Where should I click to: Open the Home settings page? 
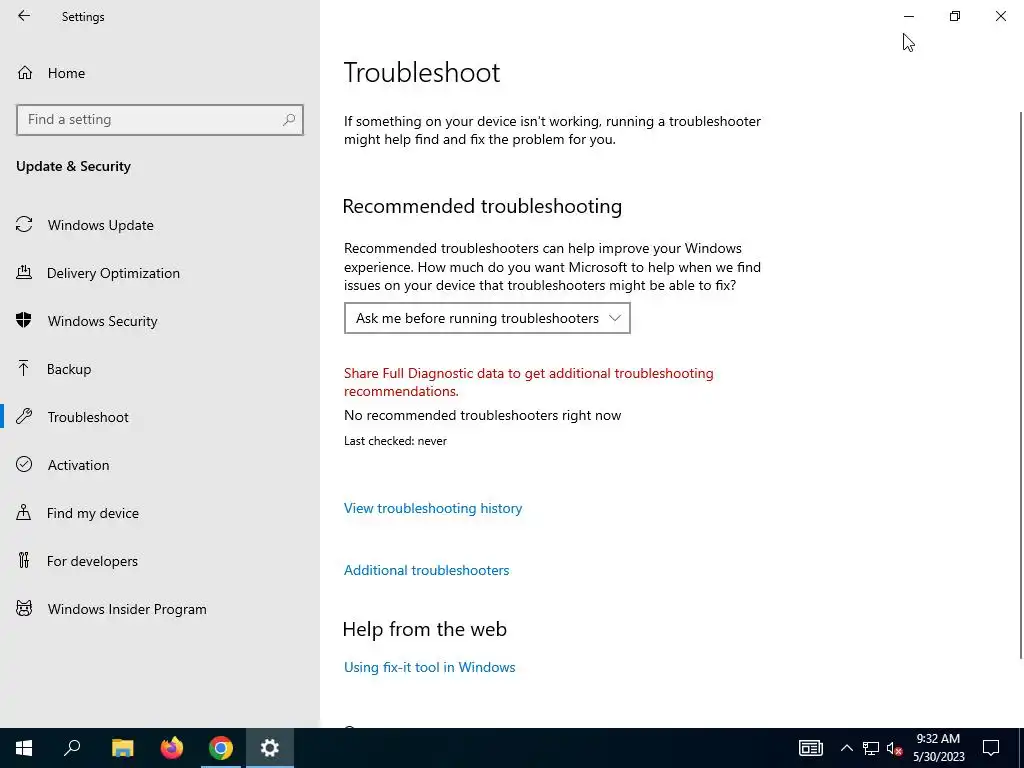pos(160,73)
